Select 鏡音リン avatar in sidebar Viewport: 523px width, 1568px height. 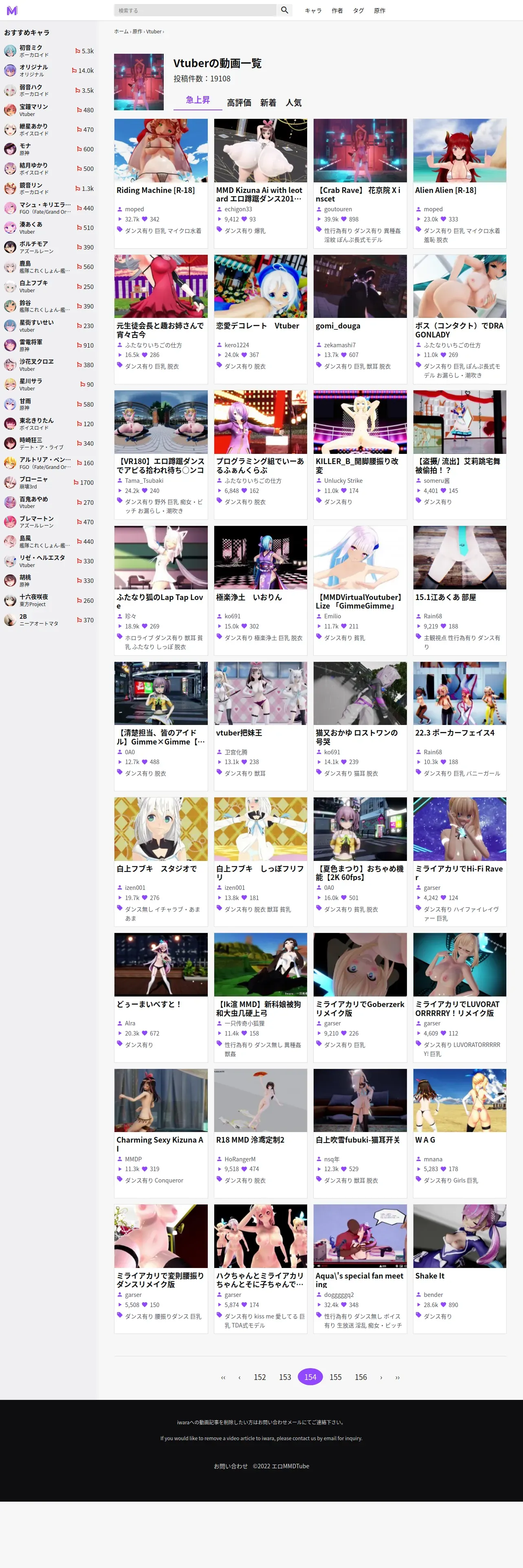coord(10,189)
